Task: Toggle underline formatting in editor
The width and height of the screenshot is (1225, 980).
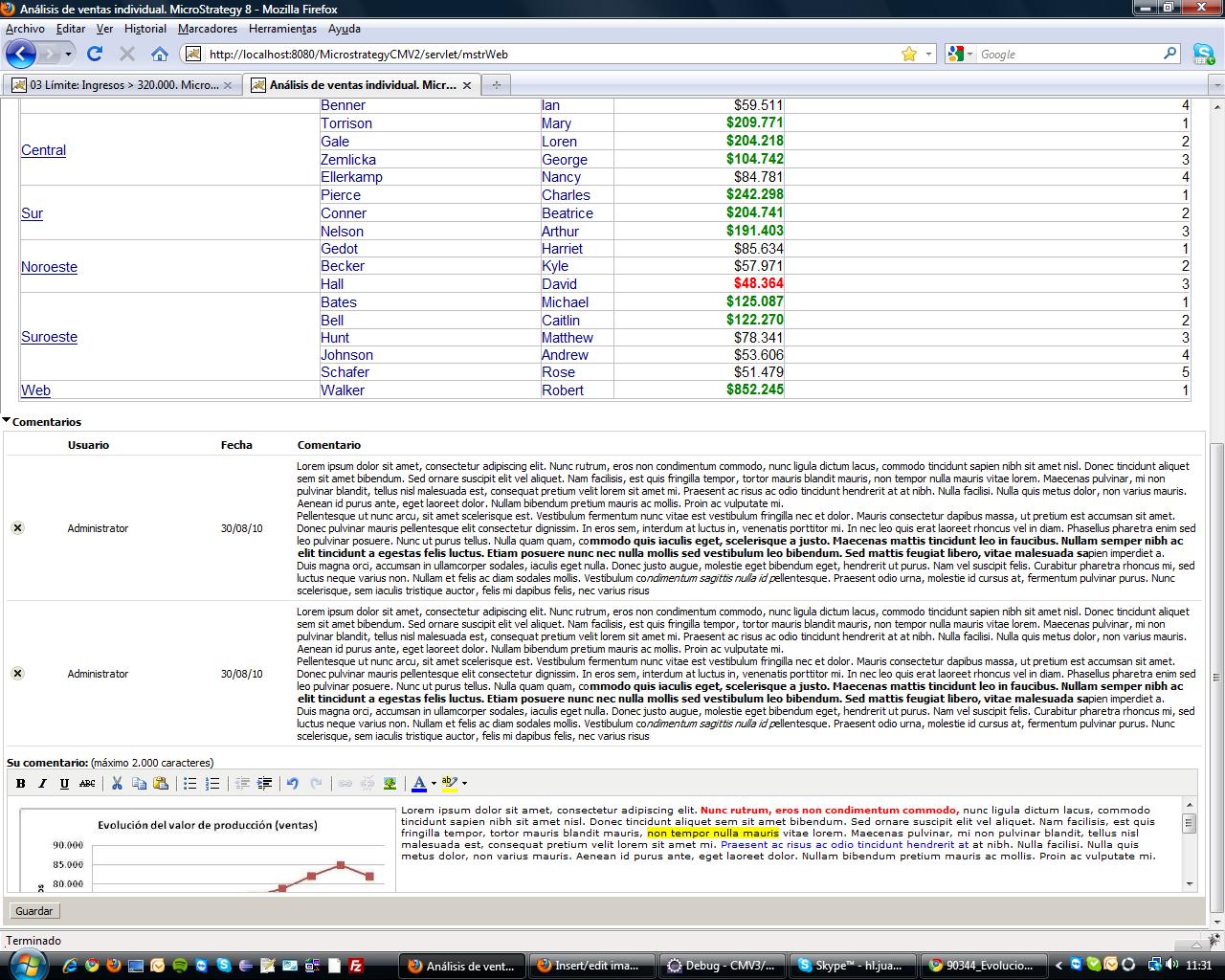Action: click(64, 784)
